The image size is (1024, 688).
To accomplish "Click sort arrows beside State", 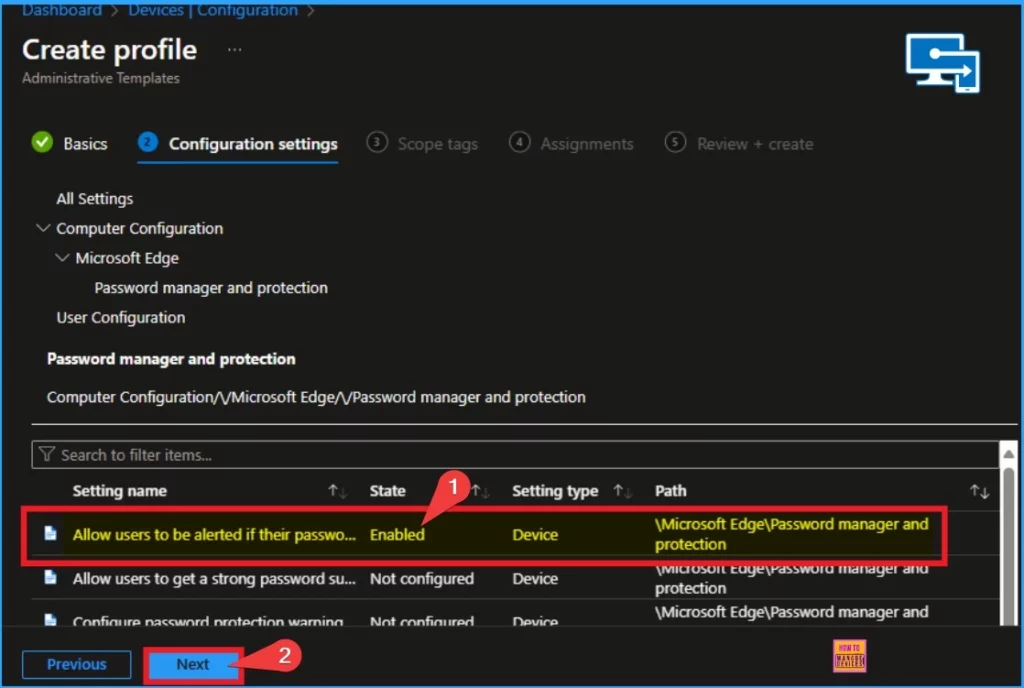I will click(481, 491).
